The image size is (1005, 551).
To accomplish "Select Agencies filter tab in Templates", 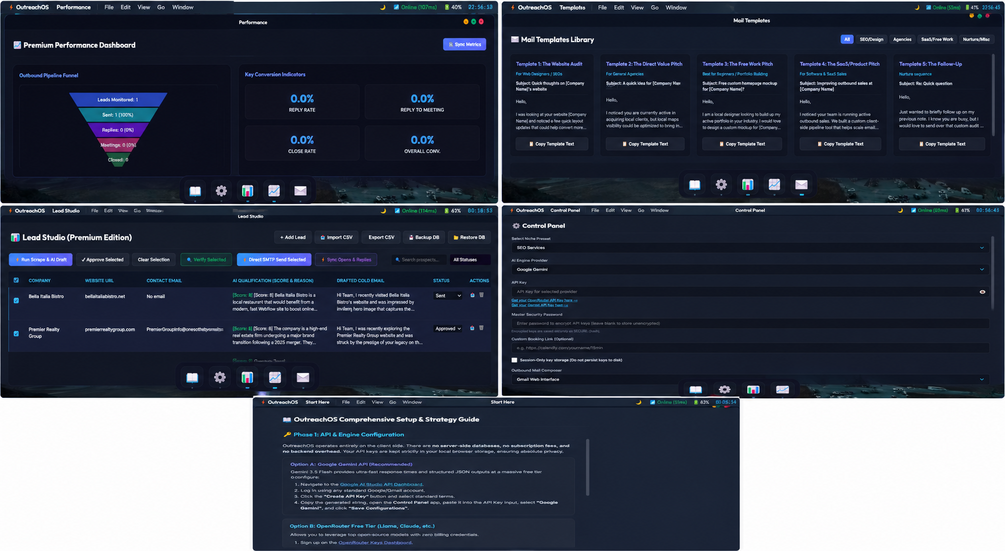I will coord(902,39).
